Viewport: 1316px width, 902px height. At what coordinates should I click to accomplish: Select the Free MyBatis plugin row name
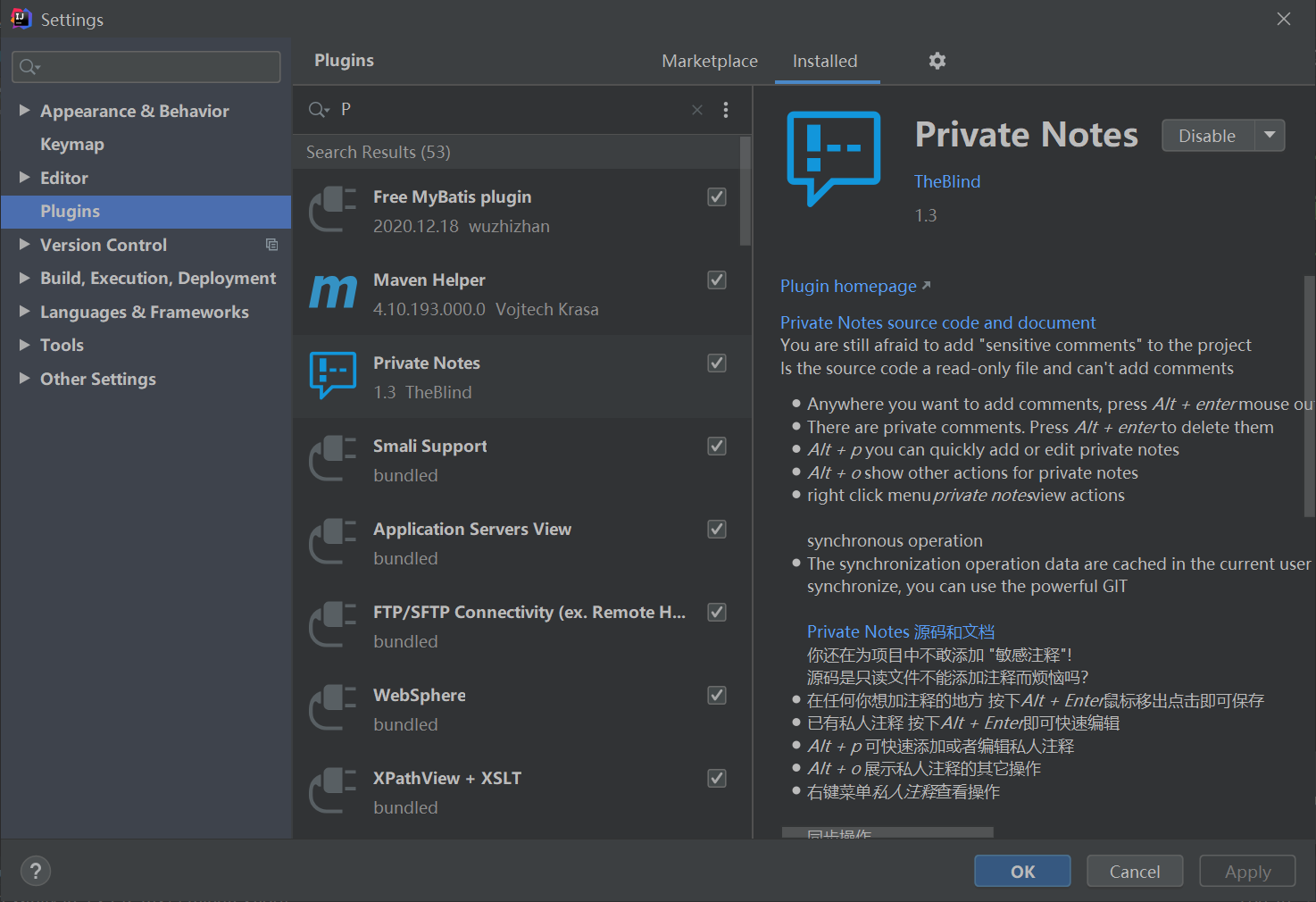point(452,196)
